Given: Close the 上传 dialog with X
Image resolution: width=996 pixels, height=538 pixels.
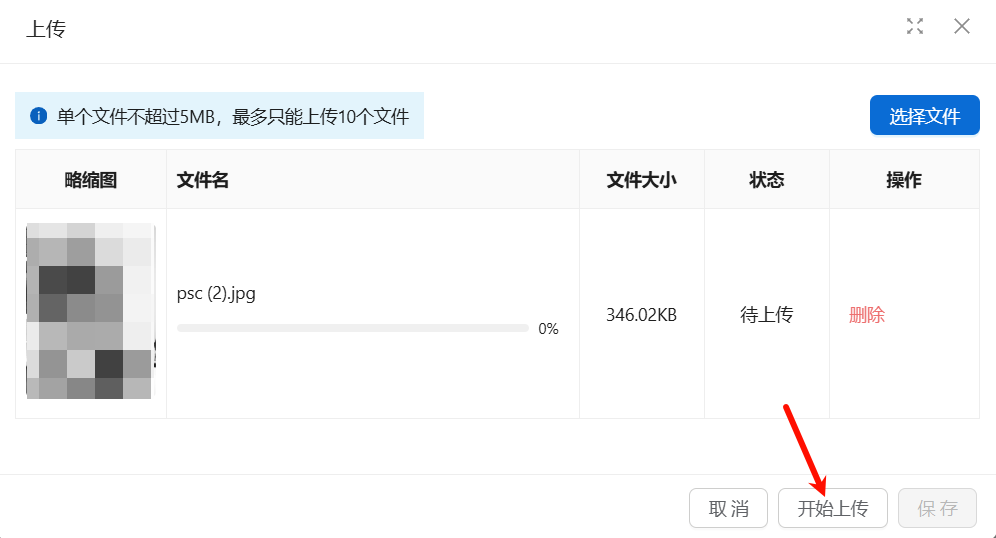Looking at the screenshot, I should click(x=962, y=27).
